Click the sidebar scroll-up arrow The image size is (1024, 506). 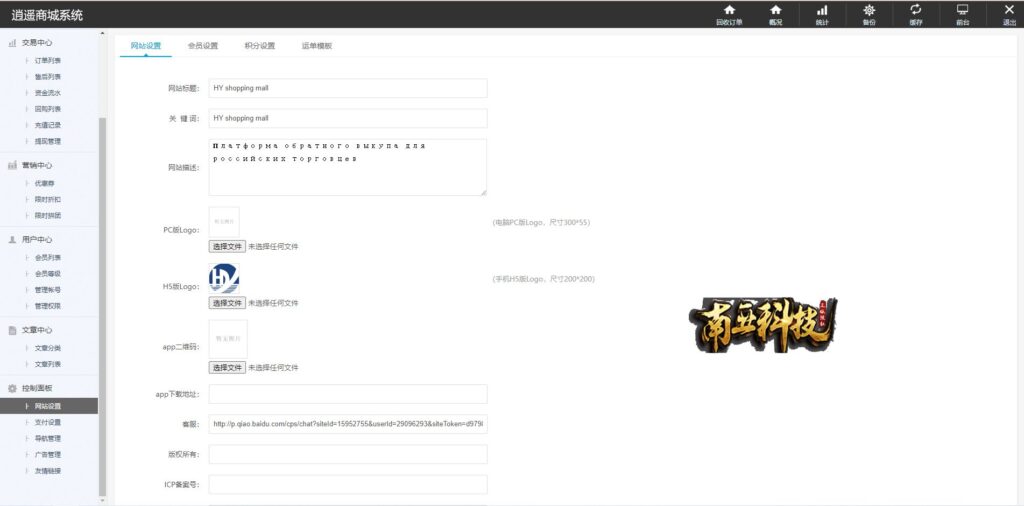[102, 33]
